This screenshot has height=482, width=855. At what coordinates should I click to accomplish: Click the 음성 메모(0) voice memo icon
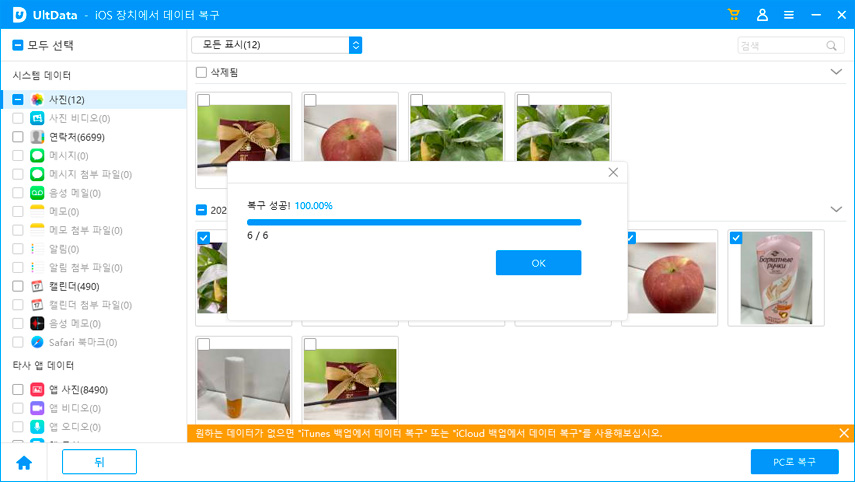pyautogui.click(x=37, y=323)
